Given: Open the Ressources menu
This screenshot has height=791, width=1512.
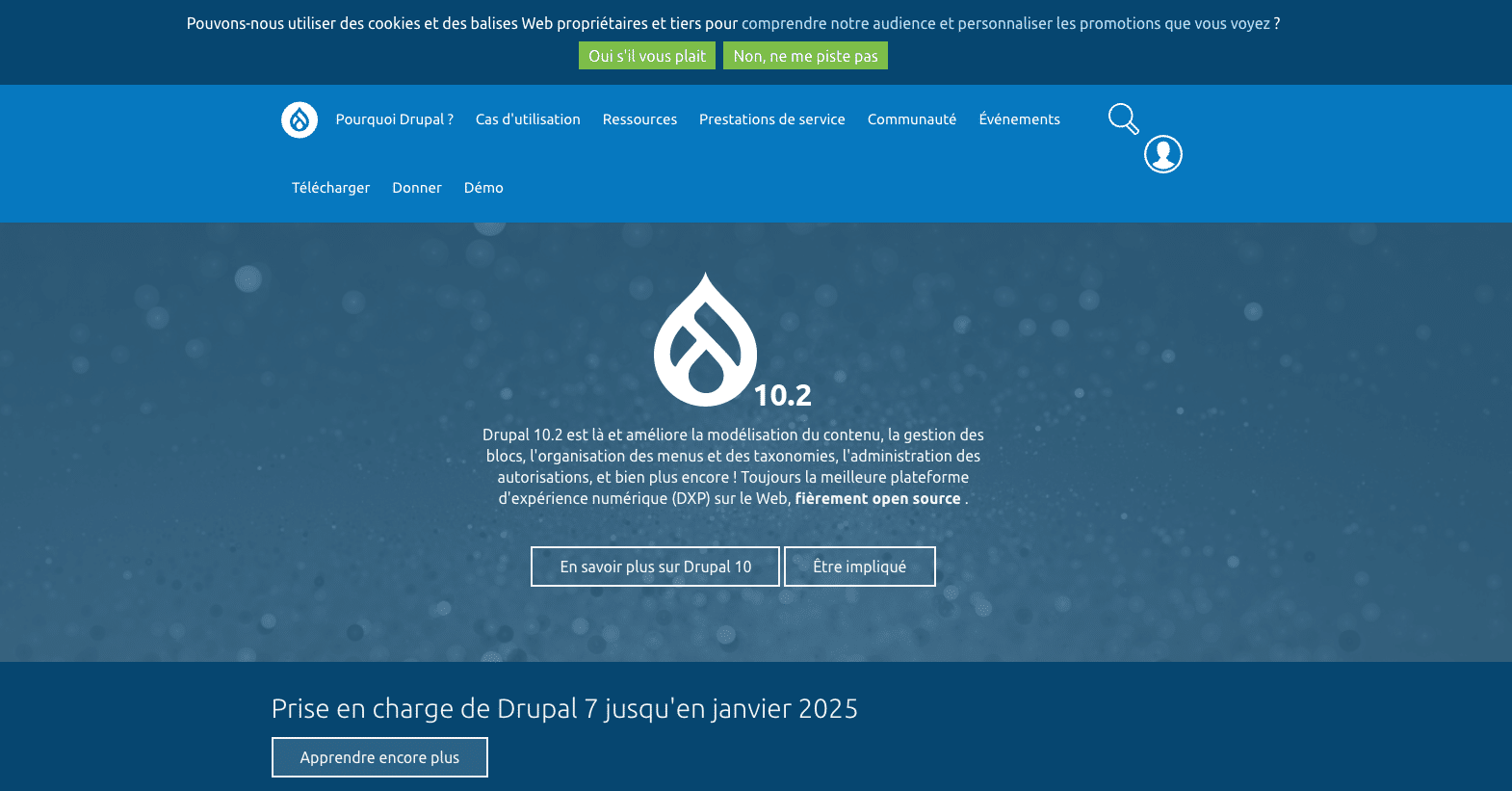Looking at the screenshot, I should 639,119.
